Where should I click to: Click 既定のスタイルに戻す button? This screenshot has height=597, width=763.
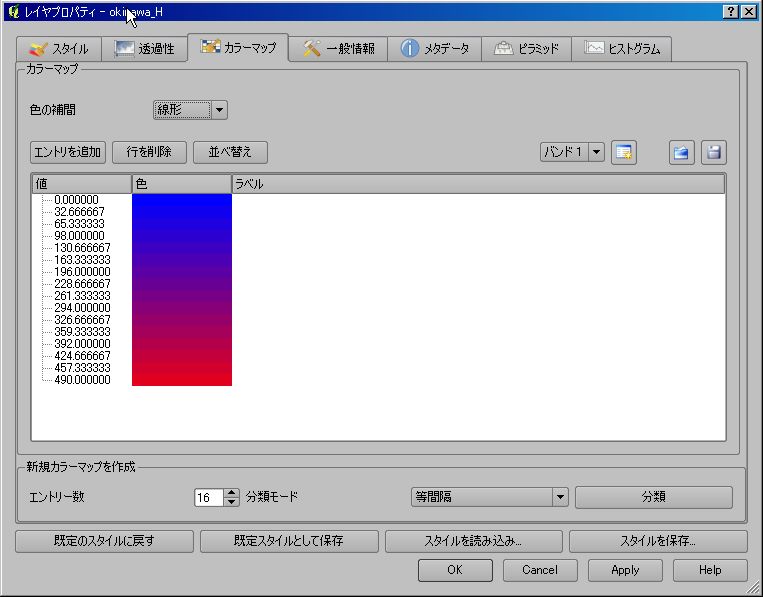pyautogui.click(x=104, y=541)
